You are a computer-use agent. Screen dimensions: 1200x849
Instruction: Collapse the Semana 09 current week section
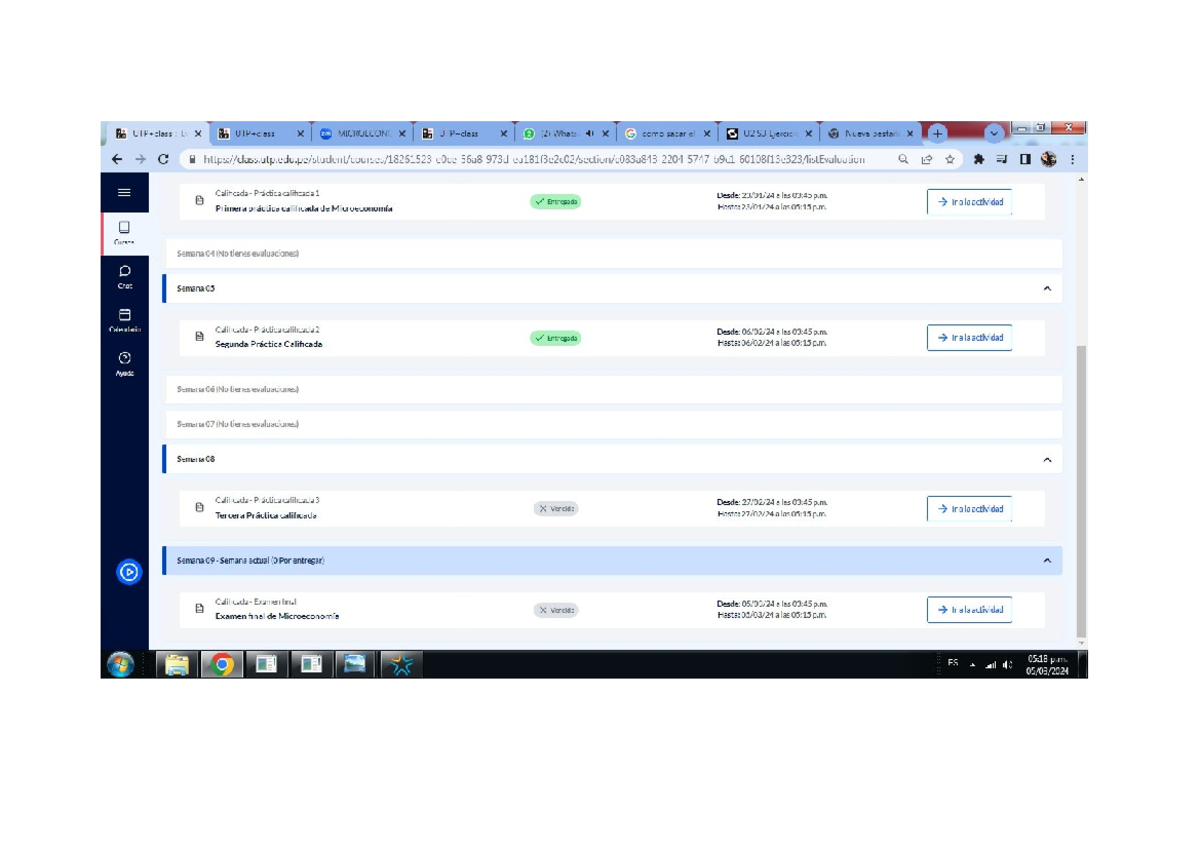point(1047,561)
